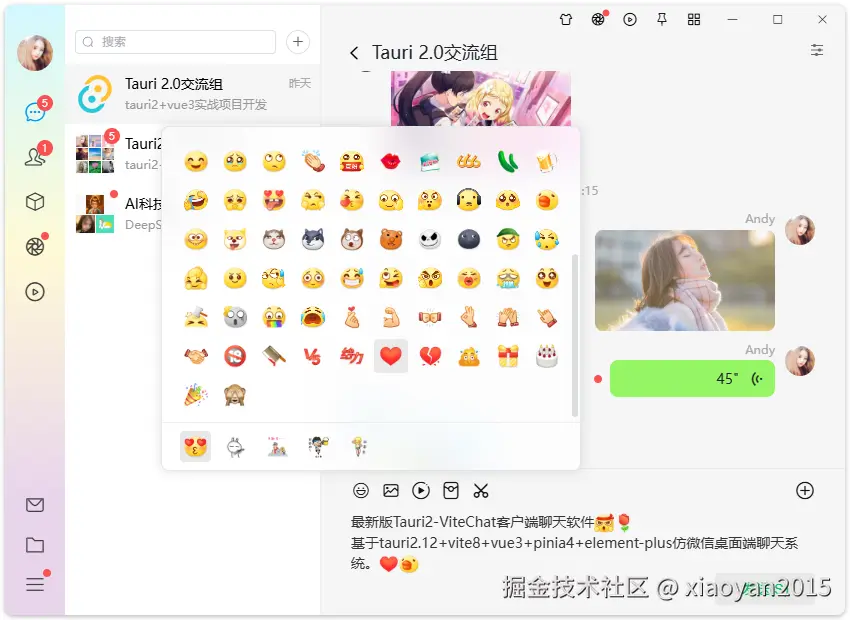Viewport: 850px width, 620px height.
Task: Select the heart-eyes emoji category tab
Action: (196, 447)
